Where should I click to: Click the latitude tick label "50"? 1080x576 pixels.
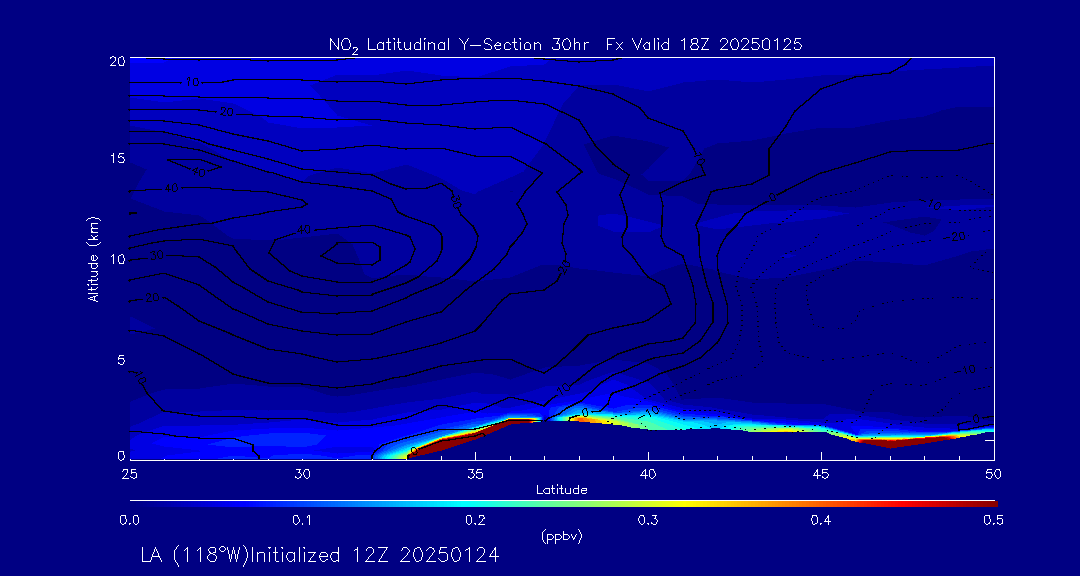(994, 473)
